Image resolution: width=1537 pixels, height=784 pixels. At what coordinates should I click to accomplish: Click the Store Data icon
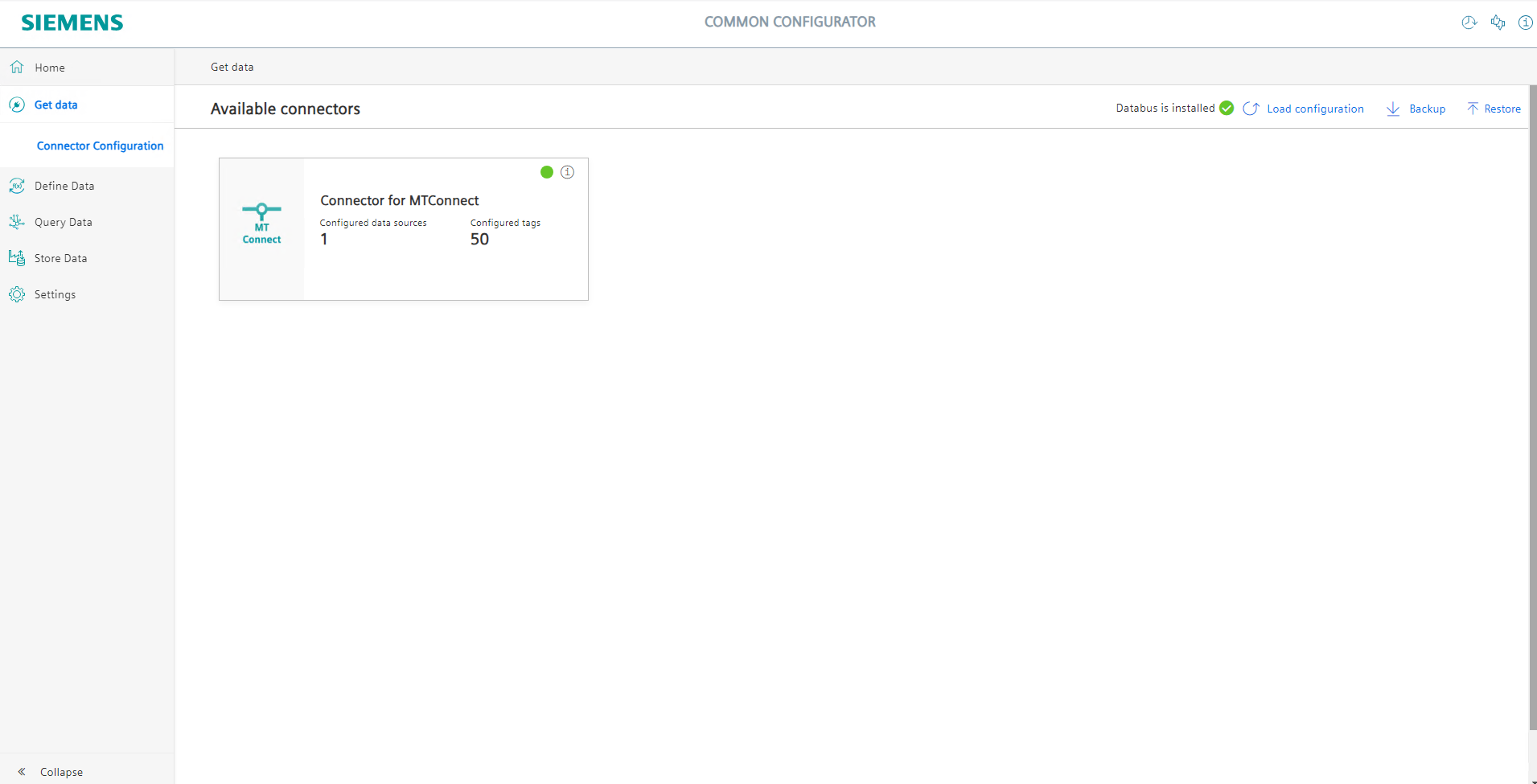(x=17, y=258)
